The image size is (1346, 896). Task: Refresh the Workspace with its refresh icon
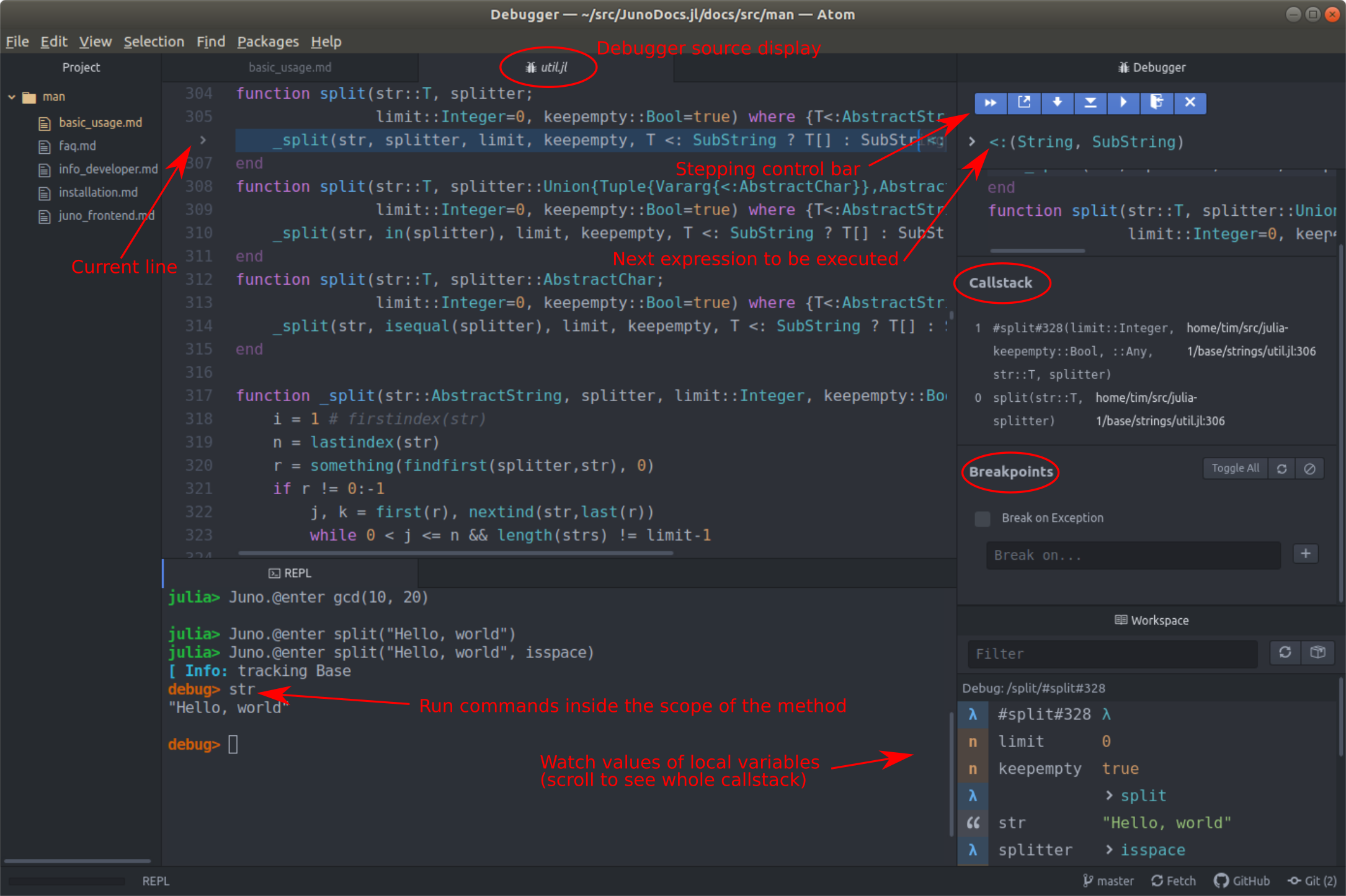point(1285,652)
